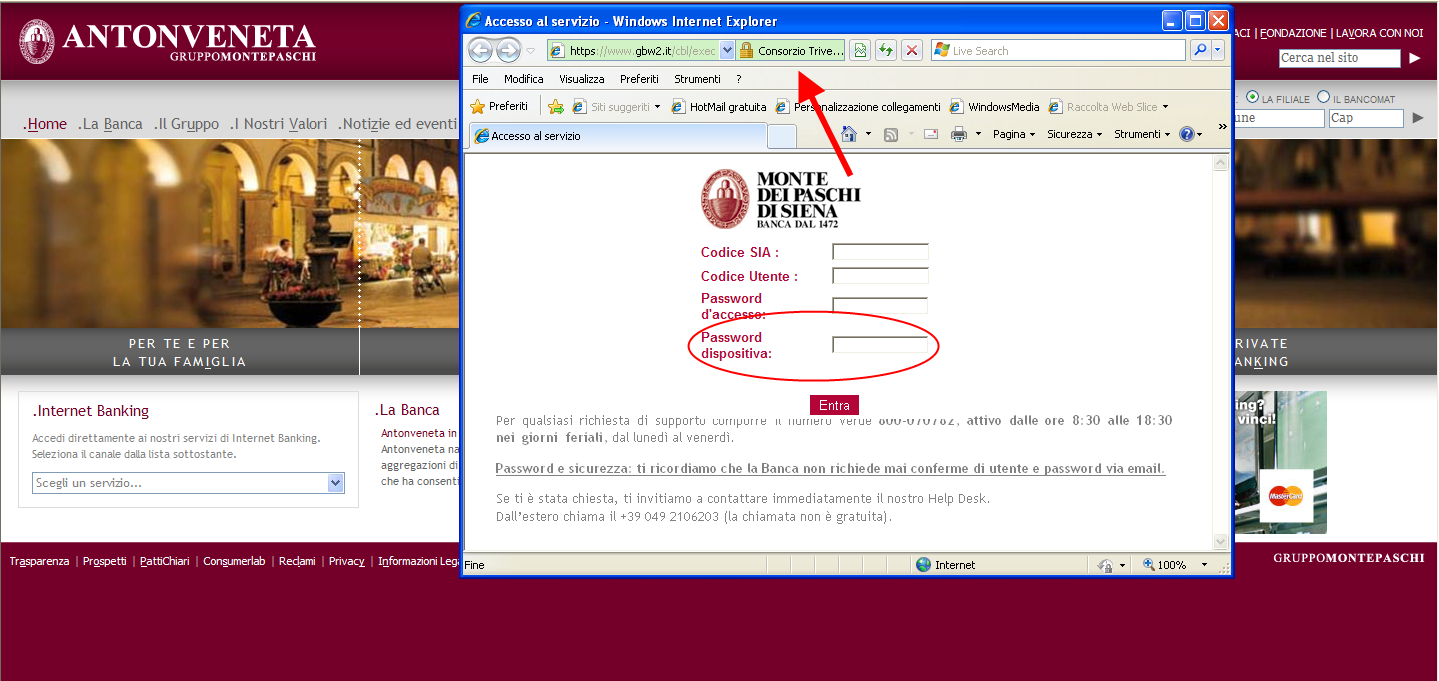The height and width of the screenshot is (681, 1439).
Task: Print the page with the printer icon
Action: coord(959,134)
